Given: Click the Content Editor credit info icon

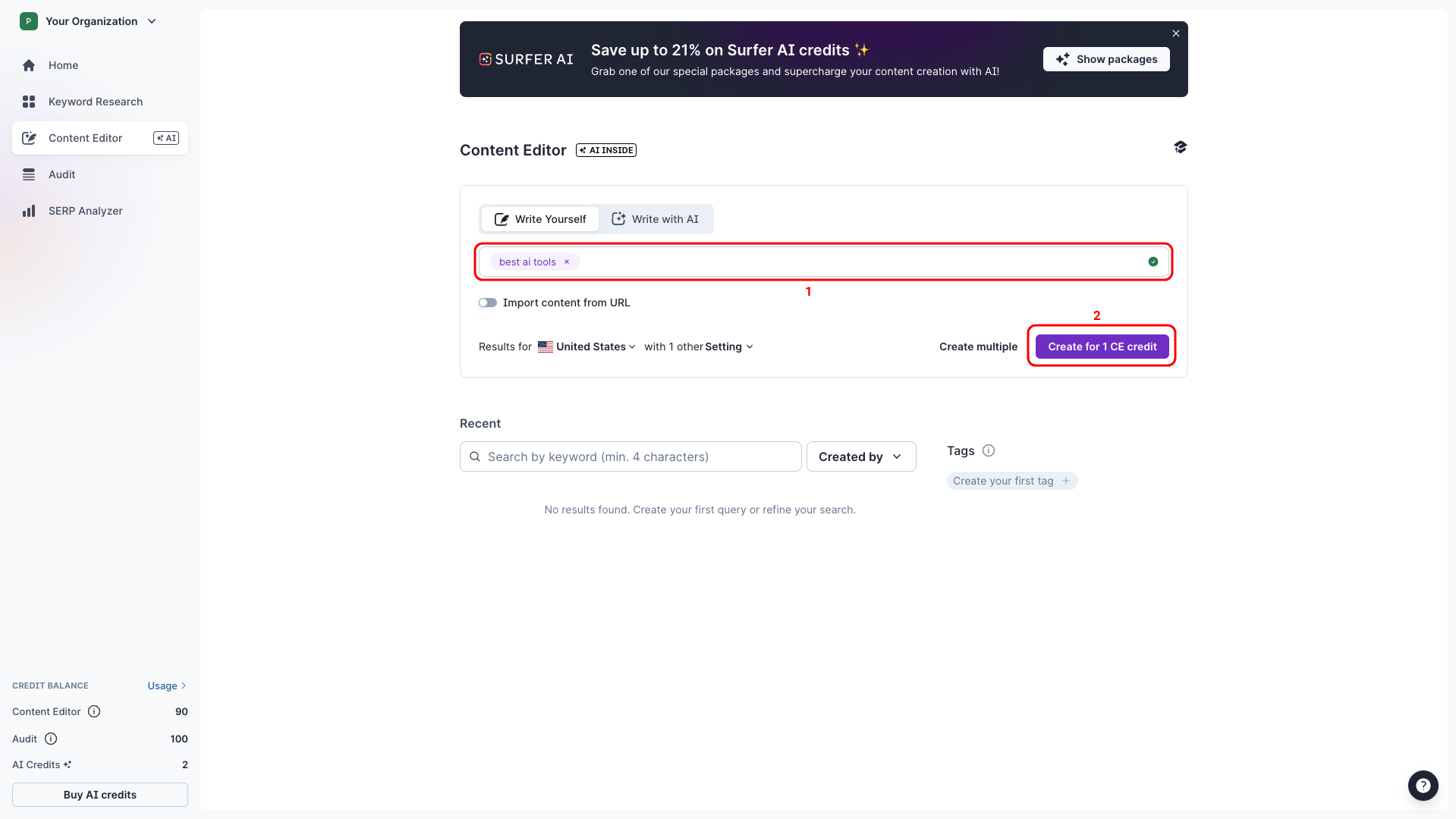Looking at the screenshot, I should (94, 711).
